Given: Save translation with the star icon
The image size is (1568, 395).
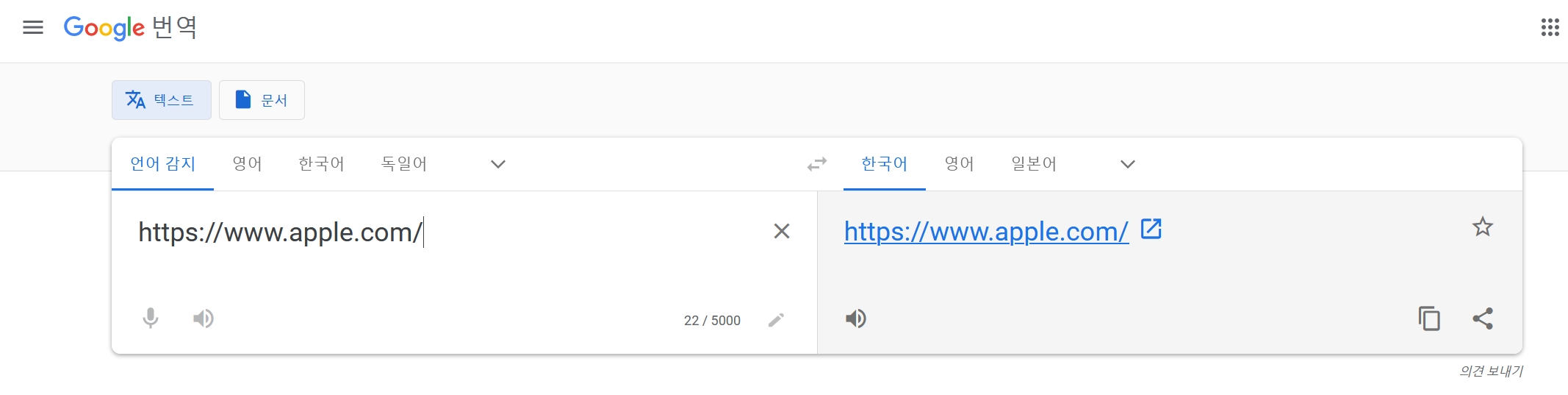Looking at the screenshot, I should [x=1483, y=227].
